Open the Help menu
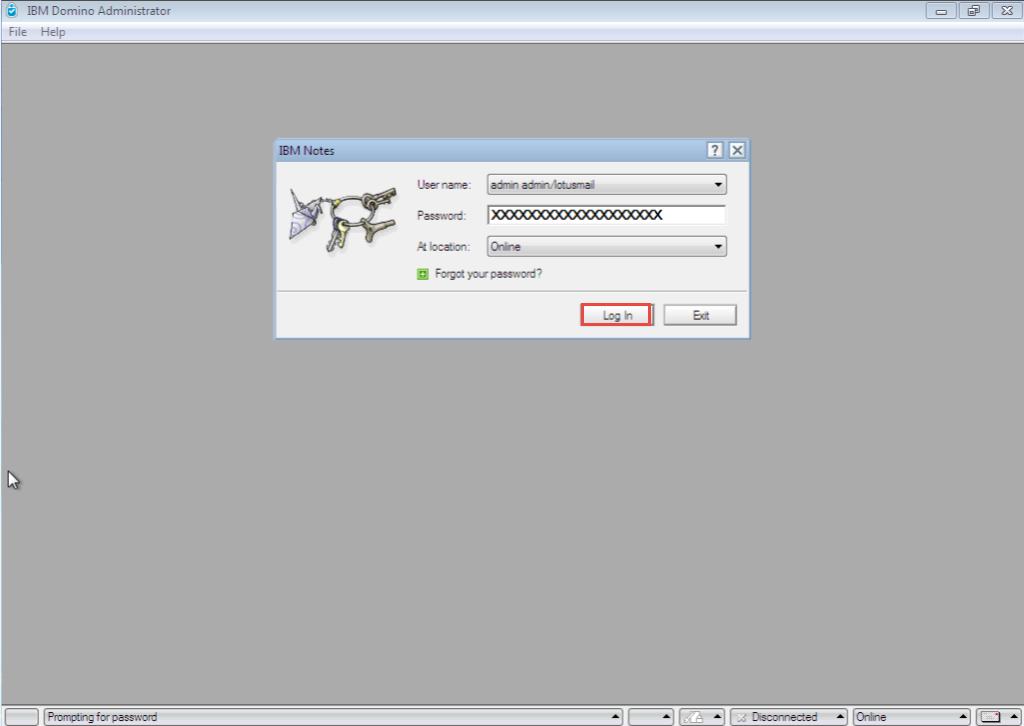The image size is (1024, 726). [53, 32]
